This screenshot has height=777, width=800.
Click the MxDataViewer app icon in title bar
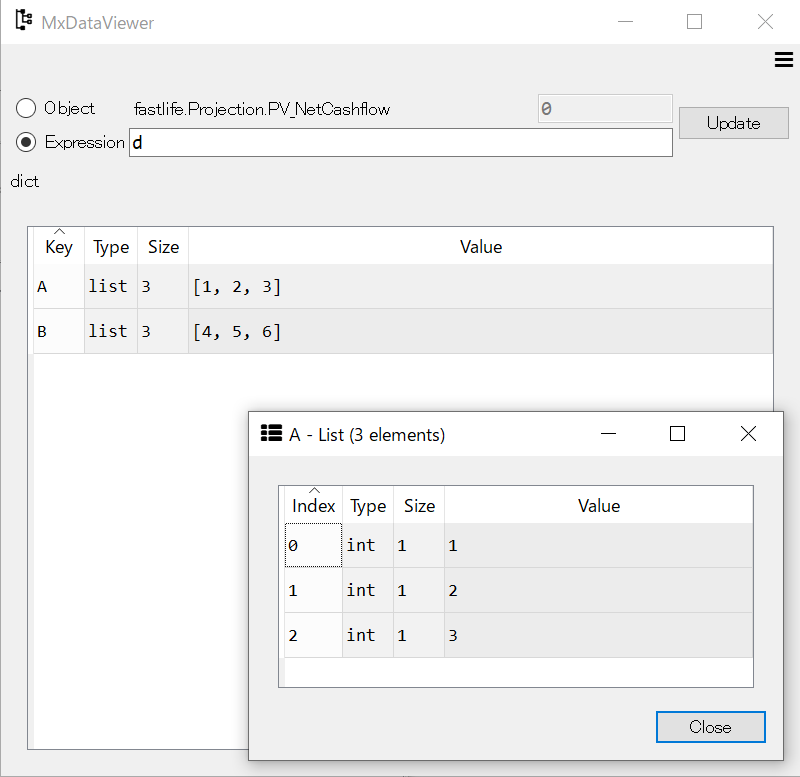[23, 21]
